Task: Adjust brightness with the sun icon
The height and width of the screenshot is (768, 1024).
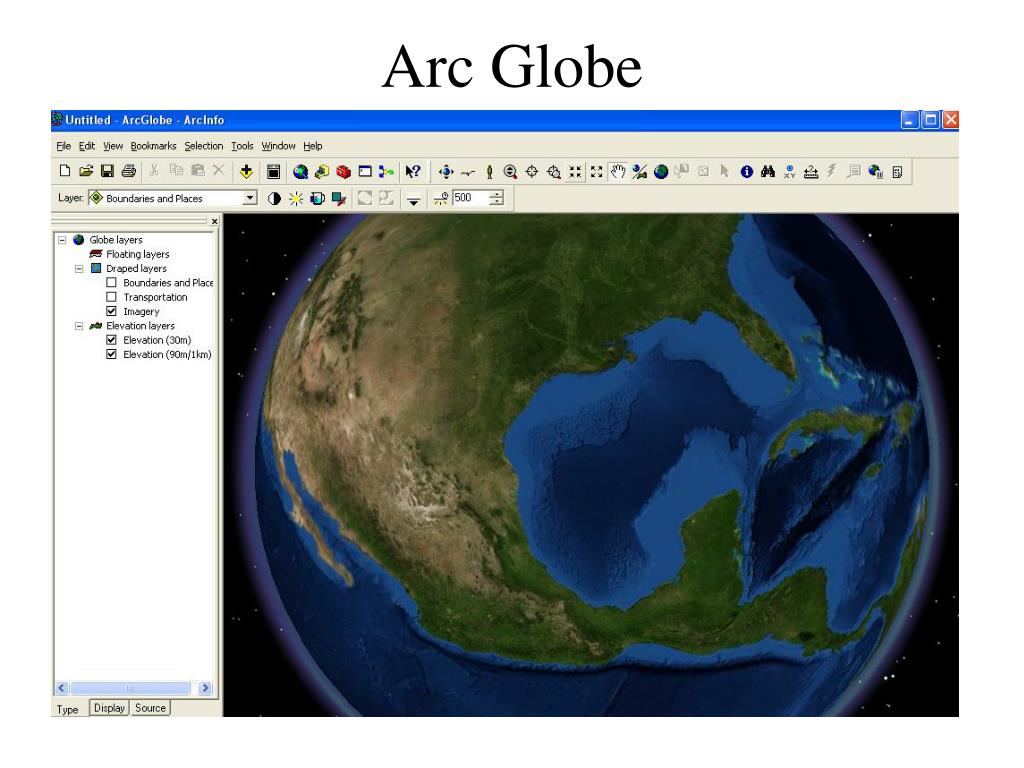Action: coord(296,199)
